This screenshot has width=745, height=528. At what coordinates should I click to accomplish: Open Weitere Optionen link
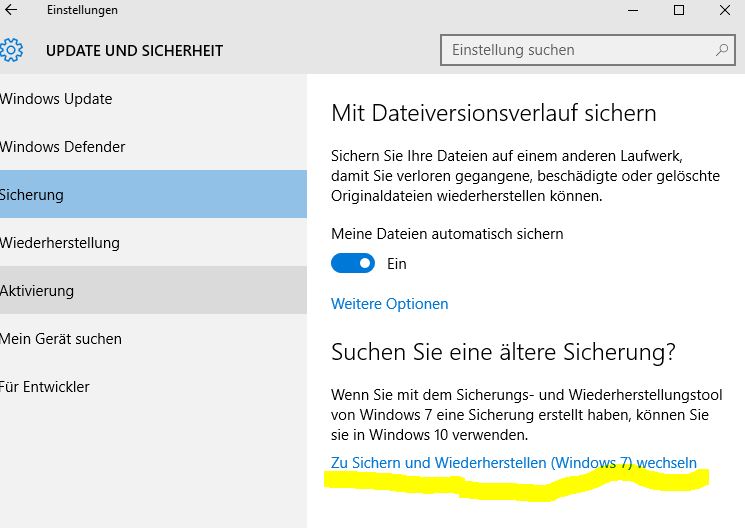390,304
